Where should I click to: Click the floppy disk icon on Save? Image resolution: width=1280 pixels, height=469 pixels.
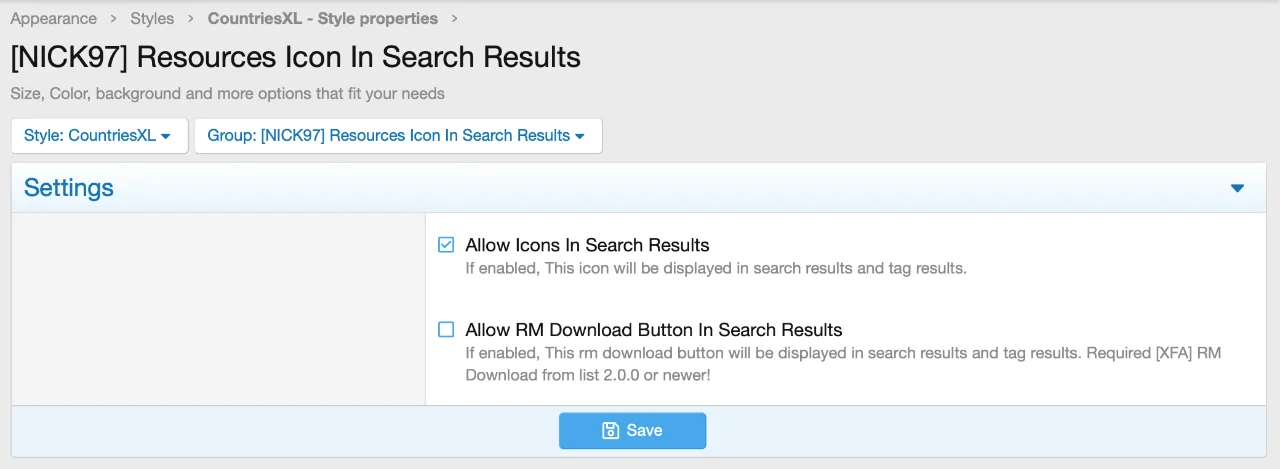(610, 431)
